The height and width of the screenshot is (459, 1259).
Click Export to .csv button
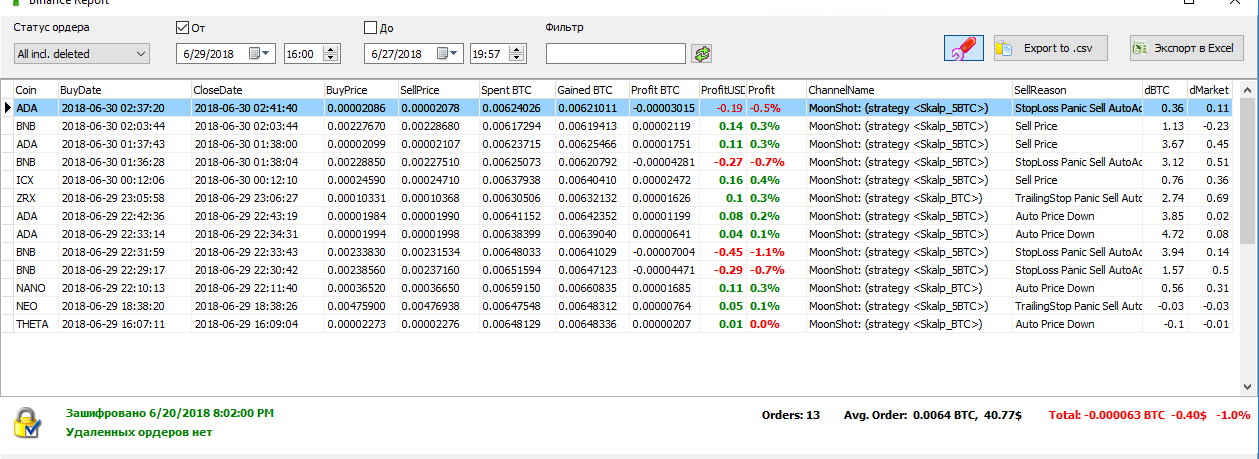coord(1050,48)
